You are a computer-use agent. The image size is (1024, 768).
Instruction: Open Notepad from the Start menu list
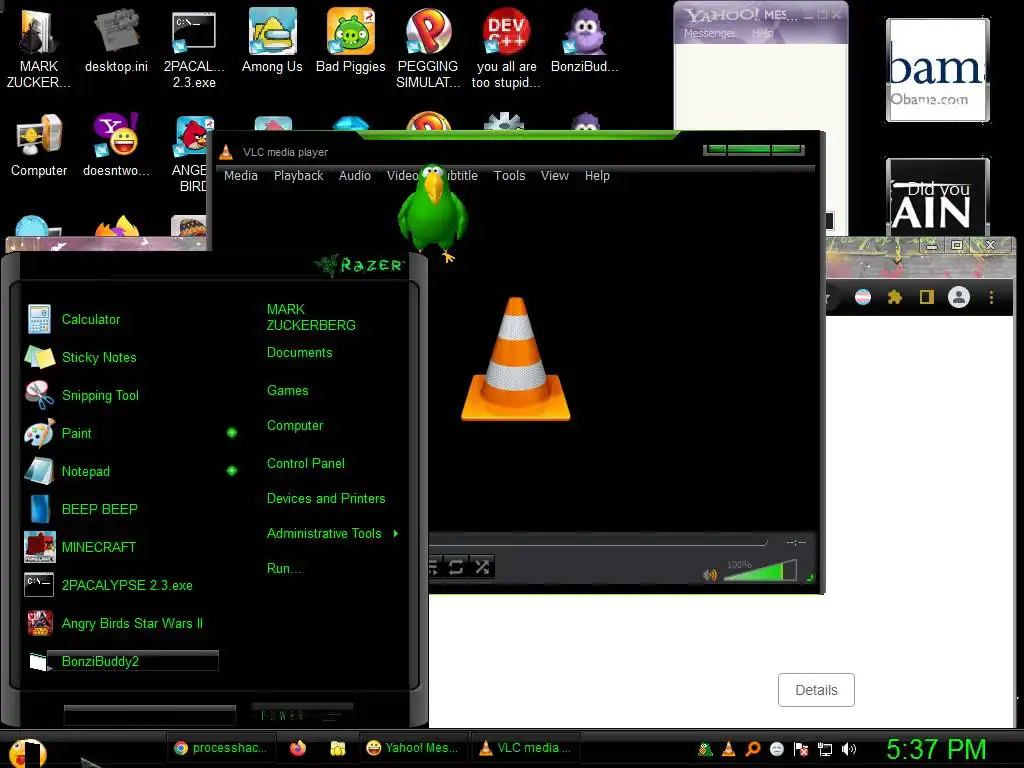(86, 471)
